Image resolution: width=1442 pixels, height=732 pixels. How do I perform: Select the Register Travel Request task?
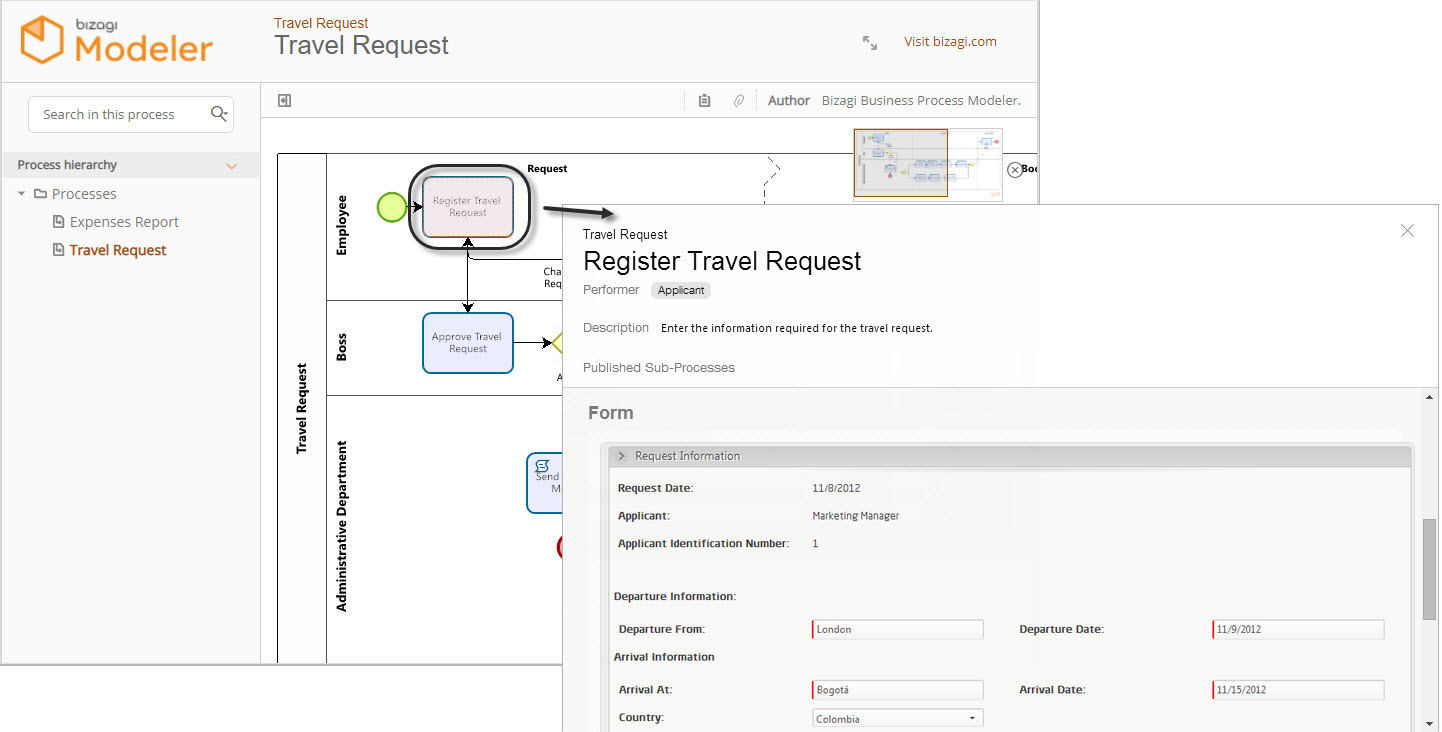tap(468, 207)
